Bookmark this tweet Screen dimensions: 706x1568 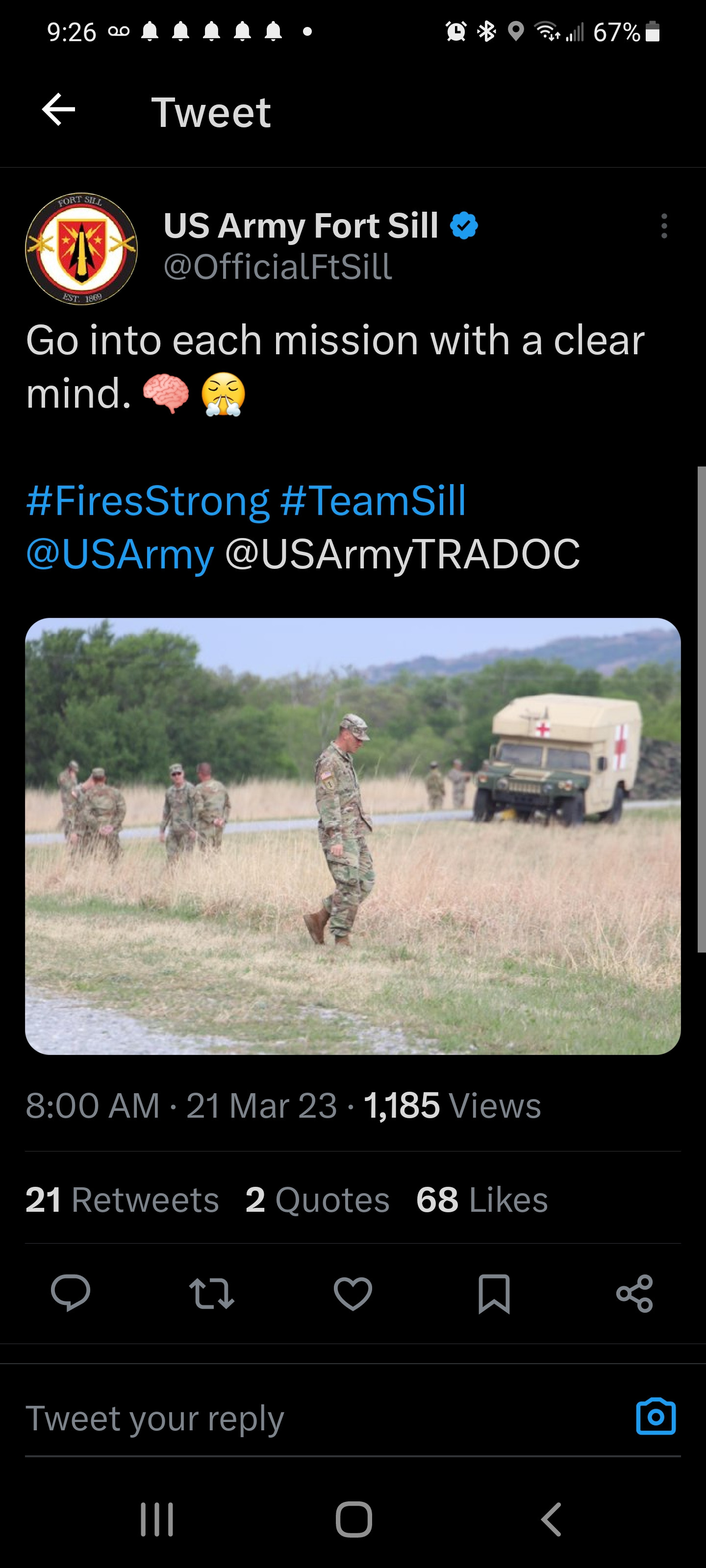pyautogui.click(x=494, y=1293)
